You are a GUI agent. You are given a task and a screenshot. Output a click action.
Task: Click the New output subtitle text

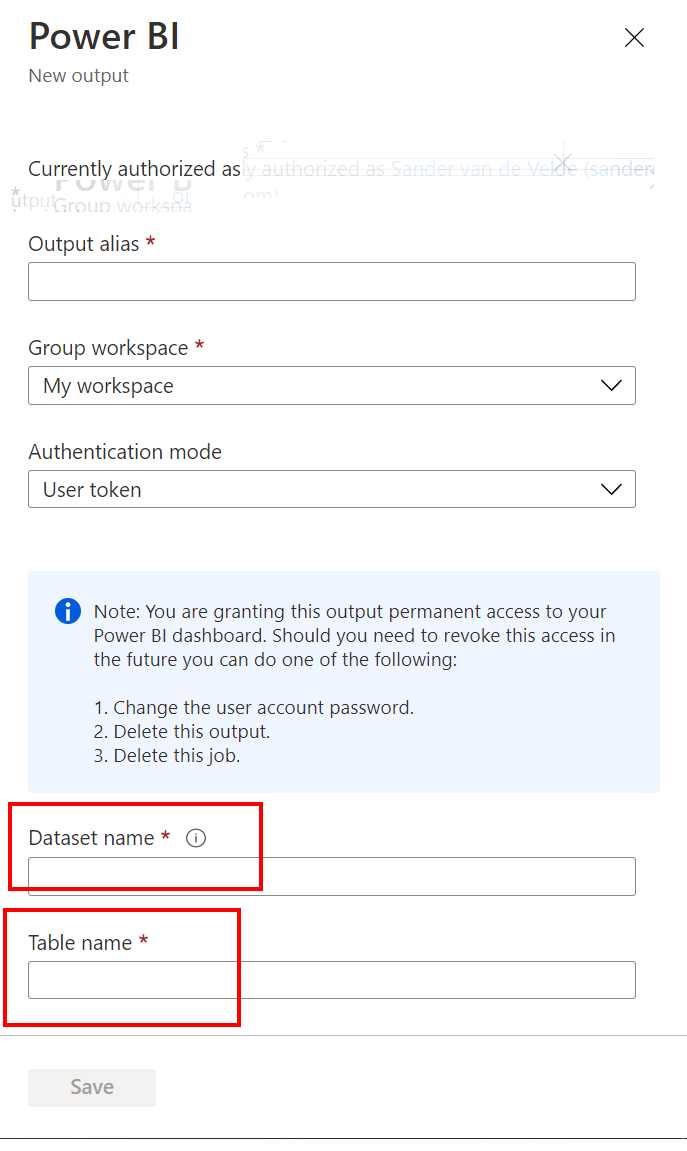point(79,76)
